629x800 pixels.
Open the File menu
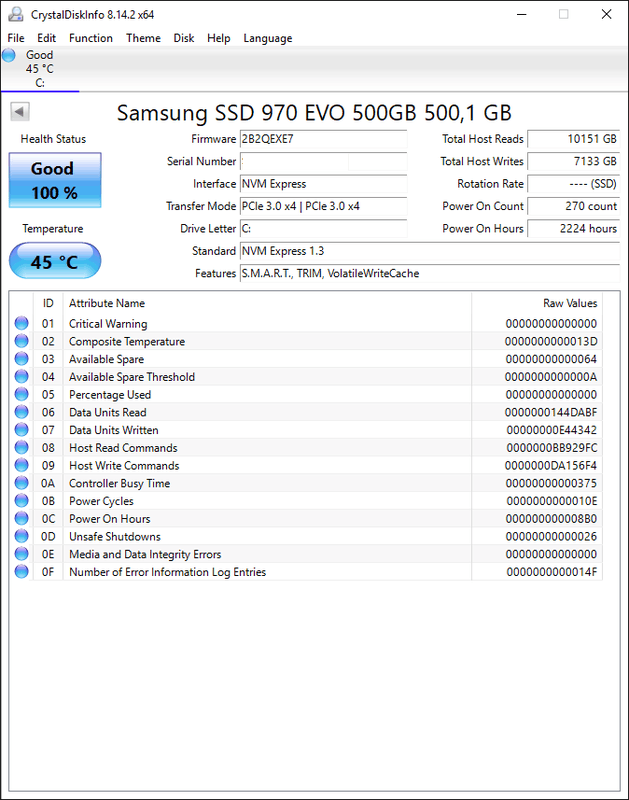tap(16, 38)
